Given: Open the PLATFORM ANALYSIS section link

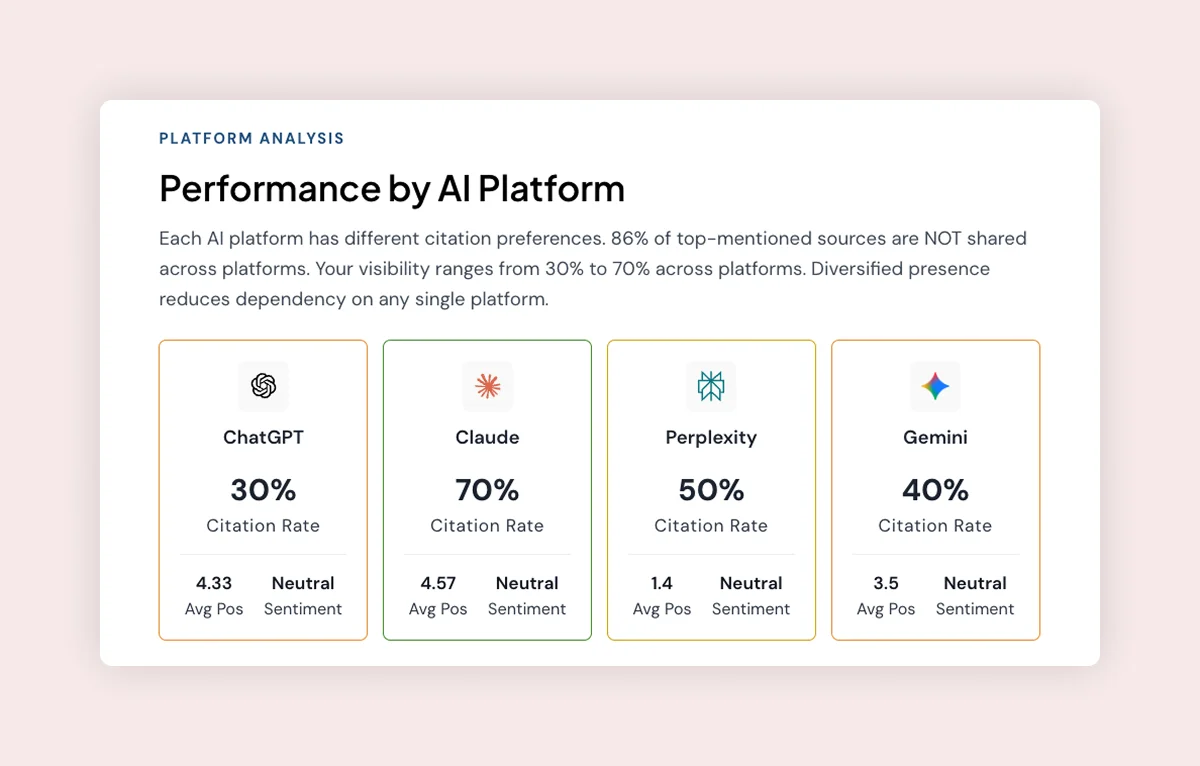Looking at the screenshot, I should pyautogui.click(x=251, y=138).
